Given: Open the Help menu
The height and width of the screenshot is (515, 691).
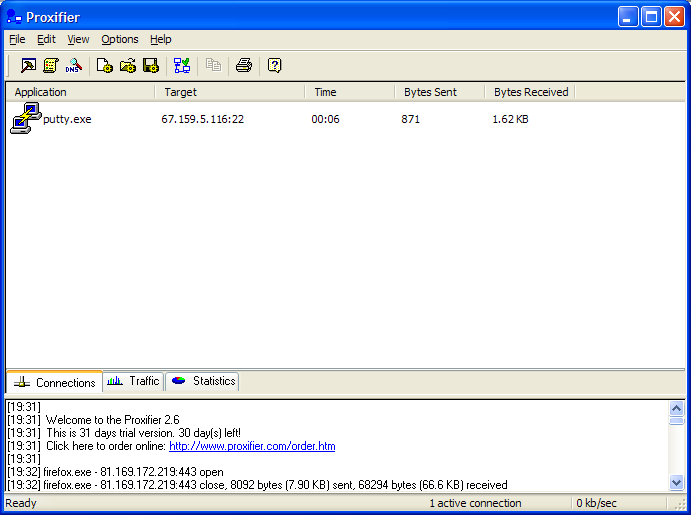Looking at the screenshot, I should click(x=160, y=39).
